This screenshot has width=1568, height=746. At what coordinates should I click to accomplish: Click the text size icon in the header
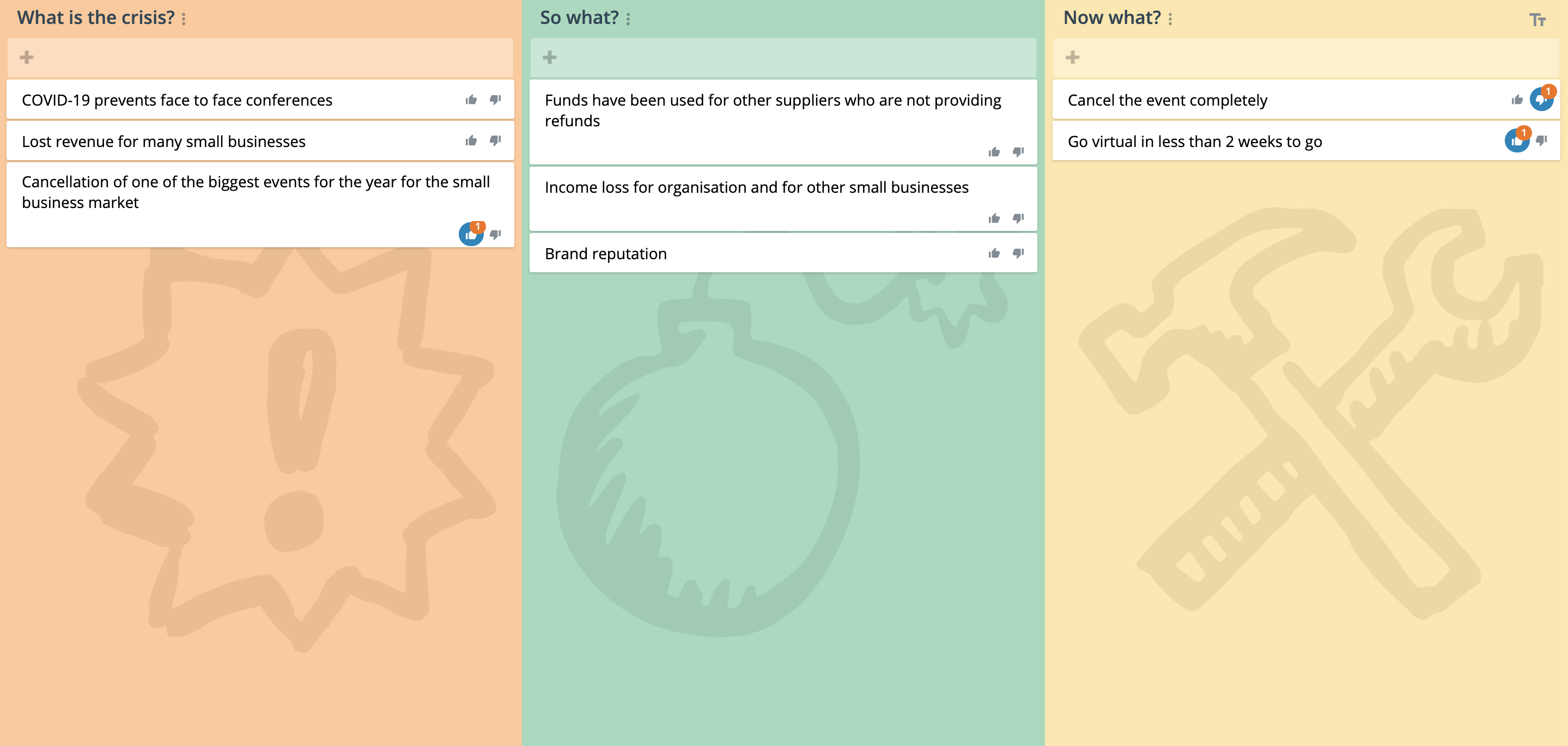click(x=1537, y=20)
